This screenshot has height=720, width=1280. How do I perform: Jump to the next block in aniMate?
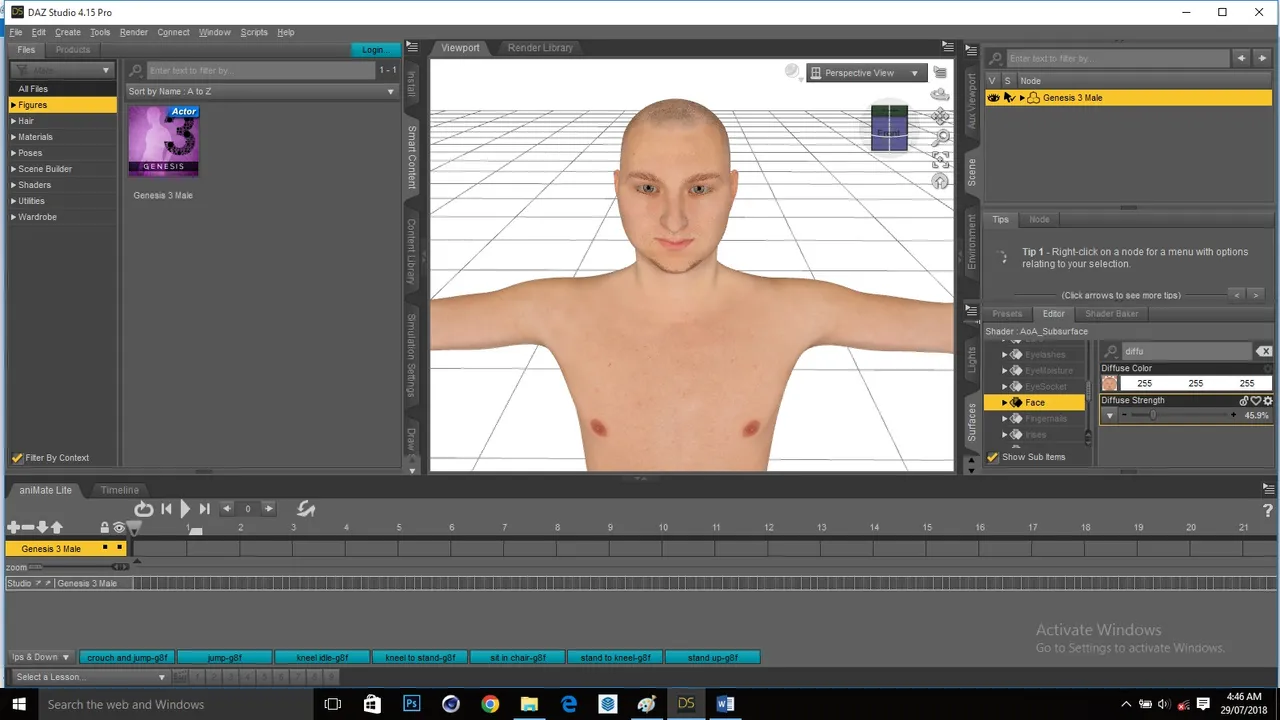[204, 509]
